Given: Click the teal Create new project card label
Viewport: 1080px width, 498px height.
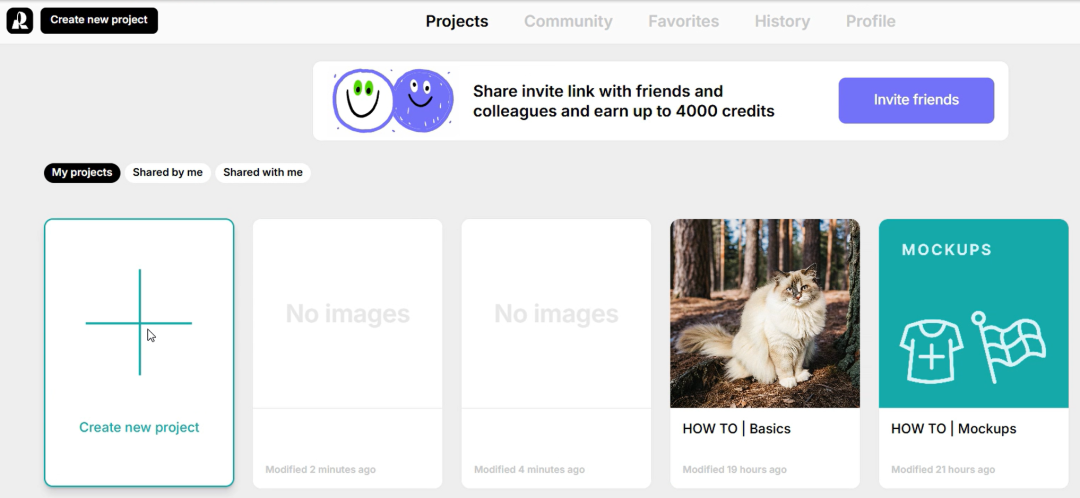Looking at the screenshot, I should (139, 427).
